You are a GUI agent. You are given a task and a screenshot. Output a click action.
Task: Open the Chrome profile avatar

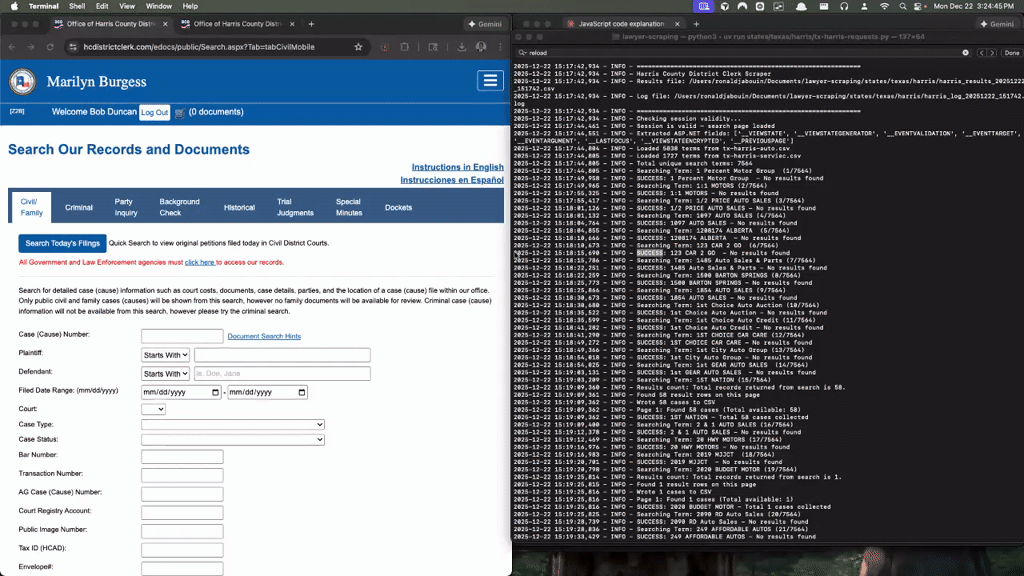click(x=481, y=46)
